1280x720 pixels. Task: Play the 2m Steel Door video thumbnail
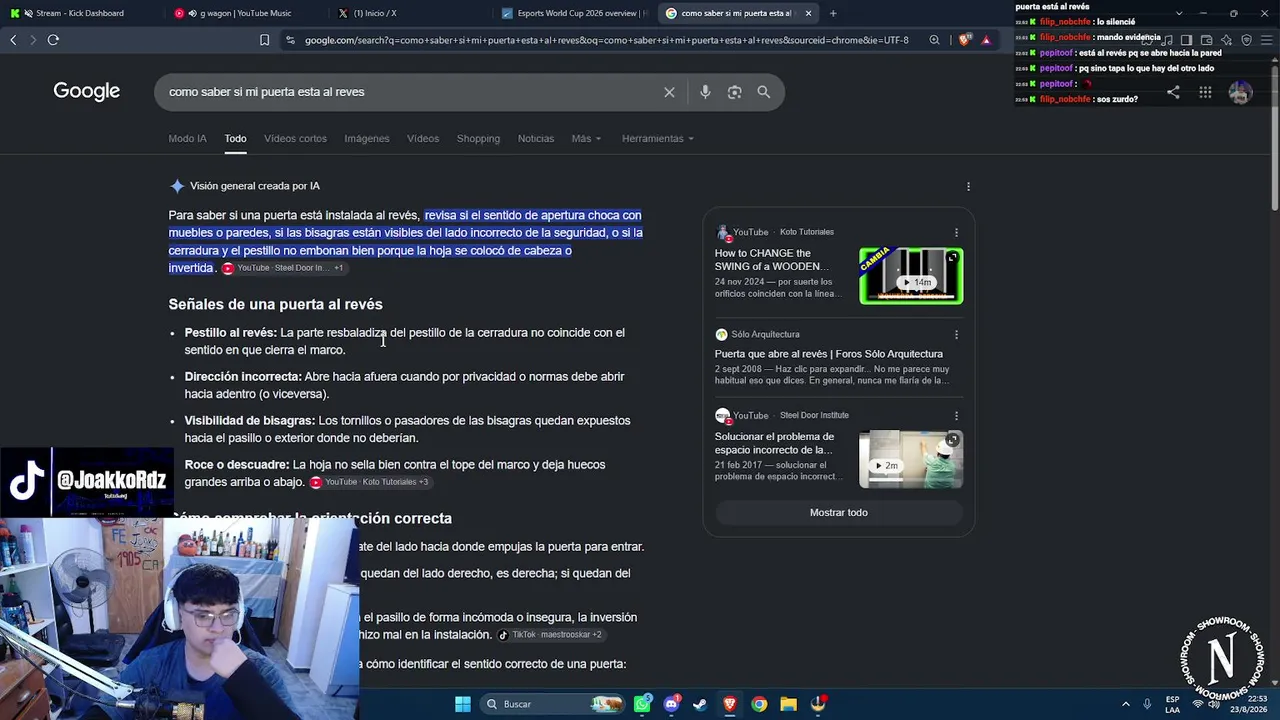click(x=911, y=459)
